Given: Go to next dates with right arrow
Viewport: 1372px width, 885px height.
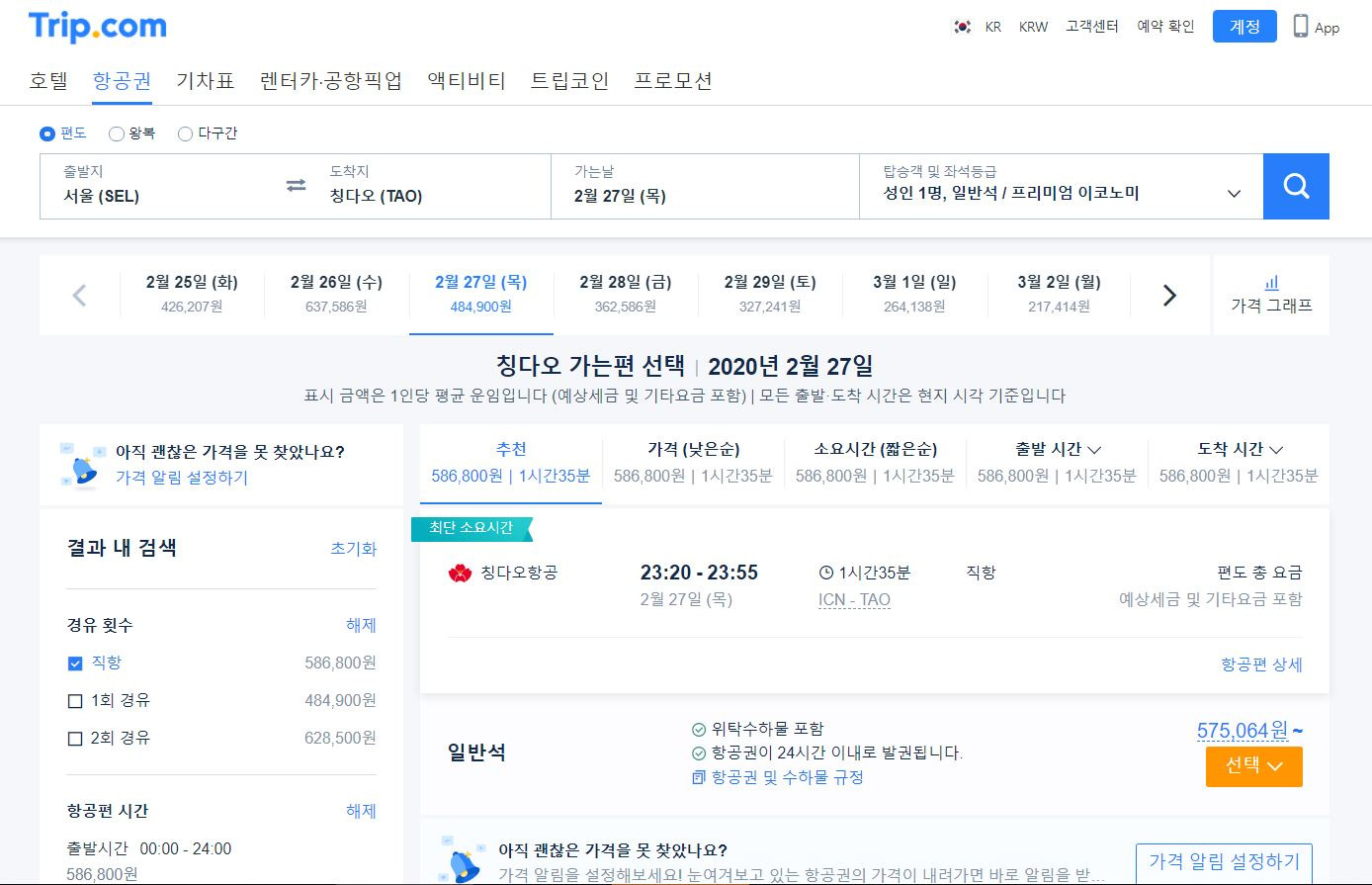Looking at the screenshot, I should click(1169, 295).
